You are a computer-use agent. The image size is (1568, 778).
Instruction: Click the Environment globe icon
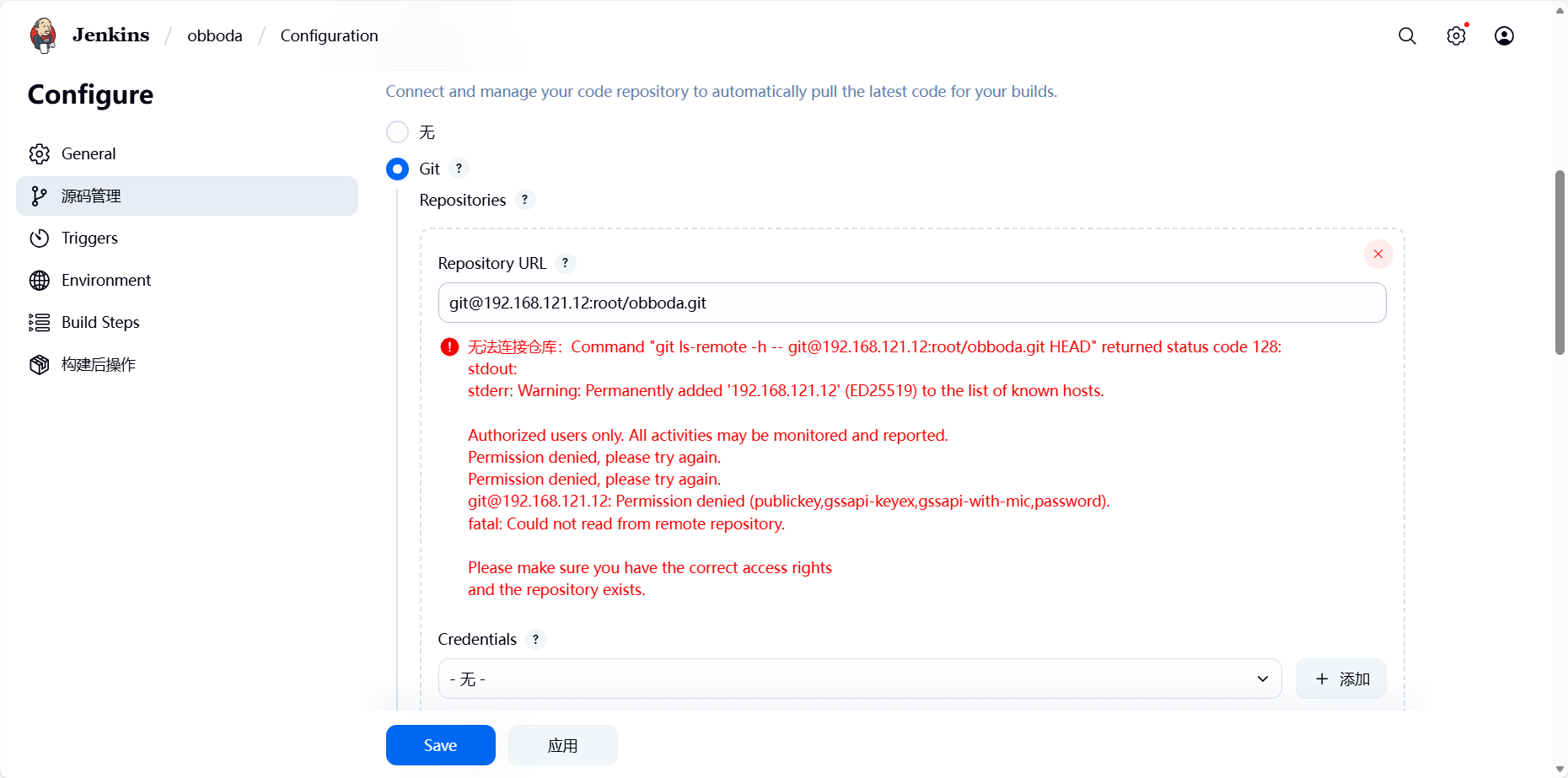click(x=40, y=280)
